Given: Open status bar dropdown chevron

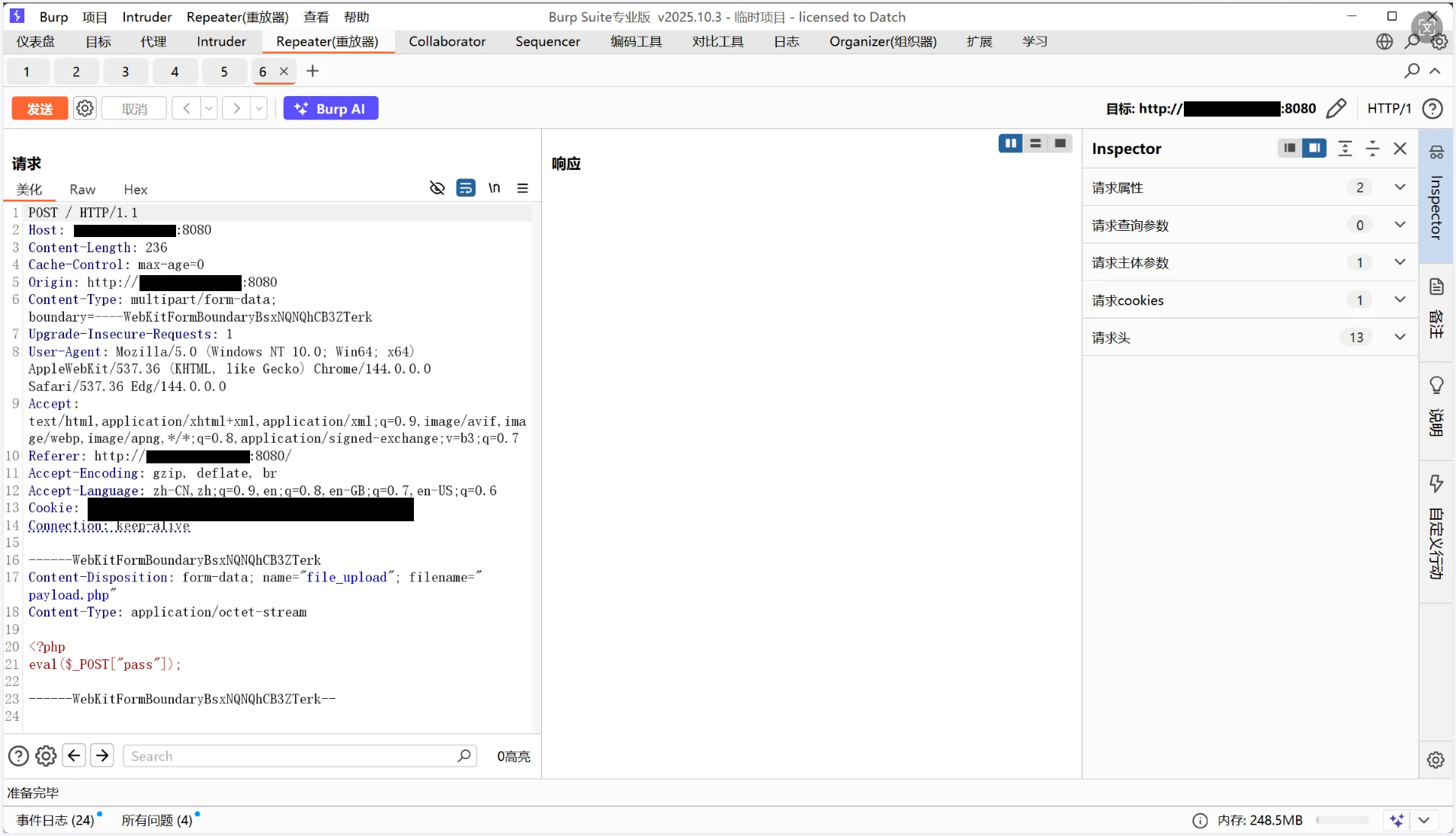Looking at the screenshot, I should pos(1424,821).
